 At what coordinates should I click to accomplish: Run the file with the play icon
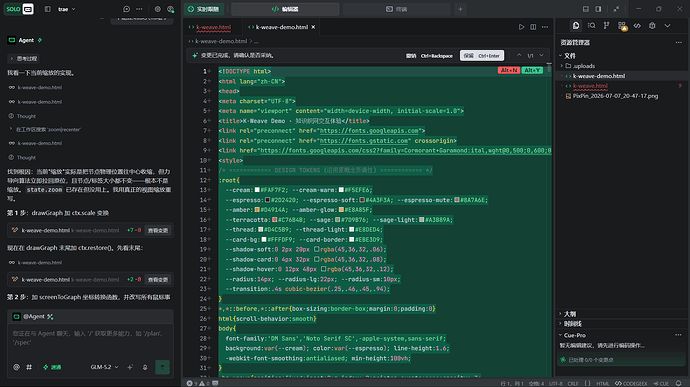click(x=521, y=27)
